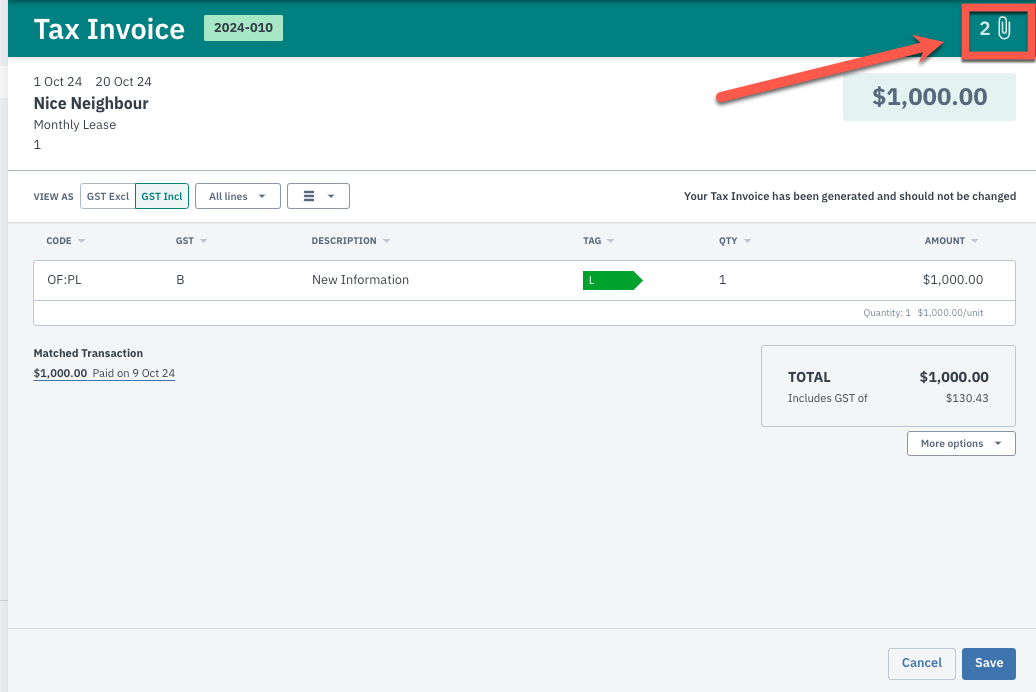Click the OF:PL code cell
The height and width of the screenshot is (692, 1036).
pos(64,280)
